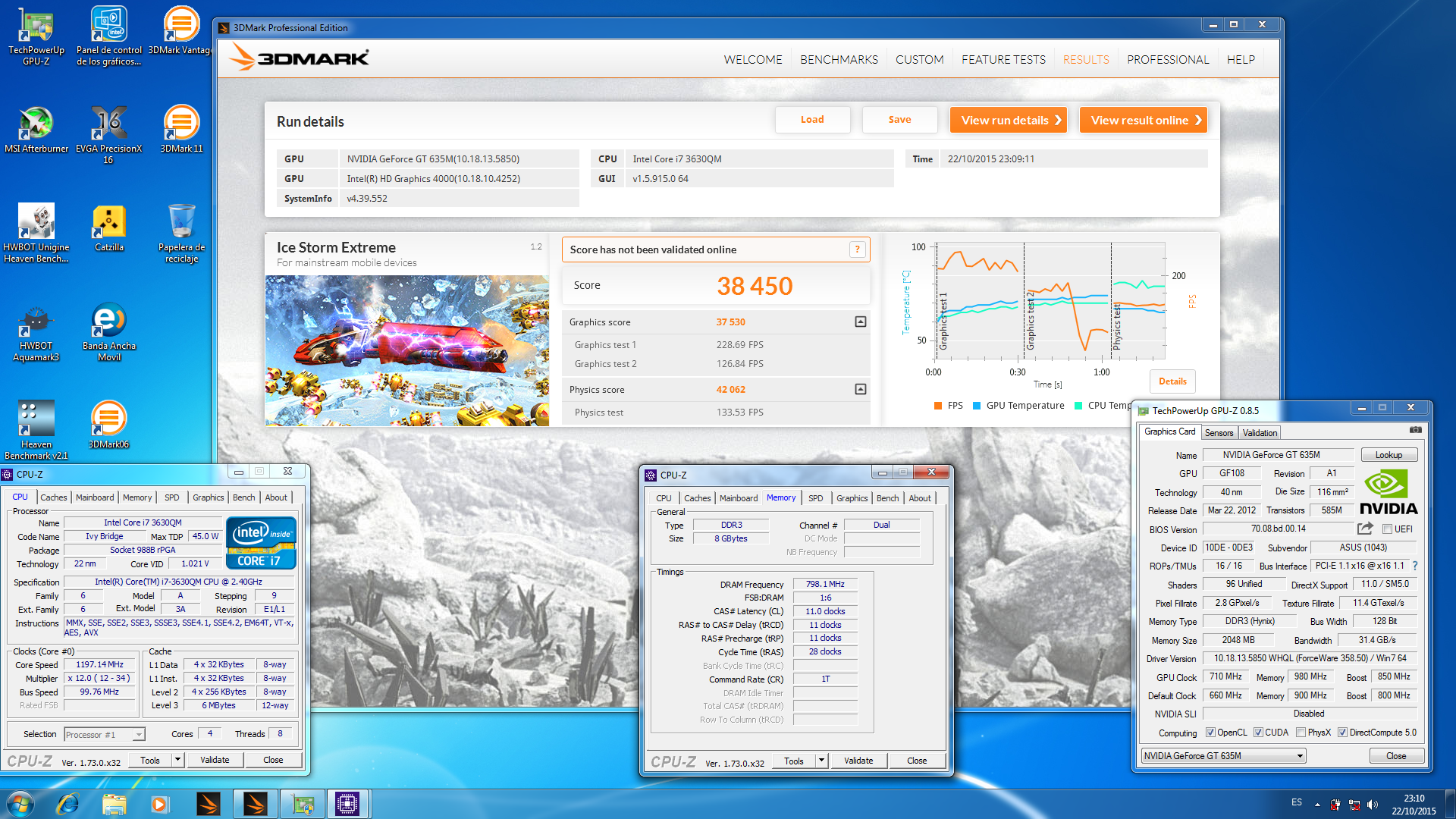The width and height of the screenshot is (1456, 819).
Task: Click GPU-Z screenshot camera icon
Action: 1415,430
